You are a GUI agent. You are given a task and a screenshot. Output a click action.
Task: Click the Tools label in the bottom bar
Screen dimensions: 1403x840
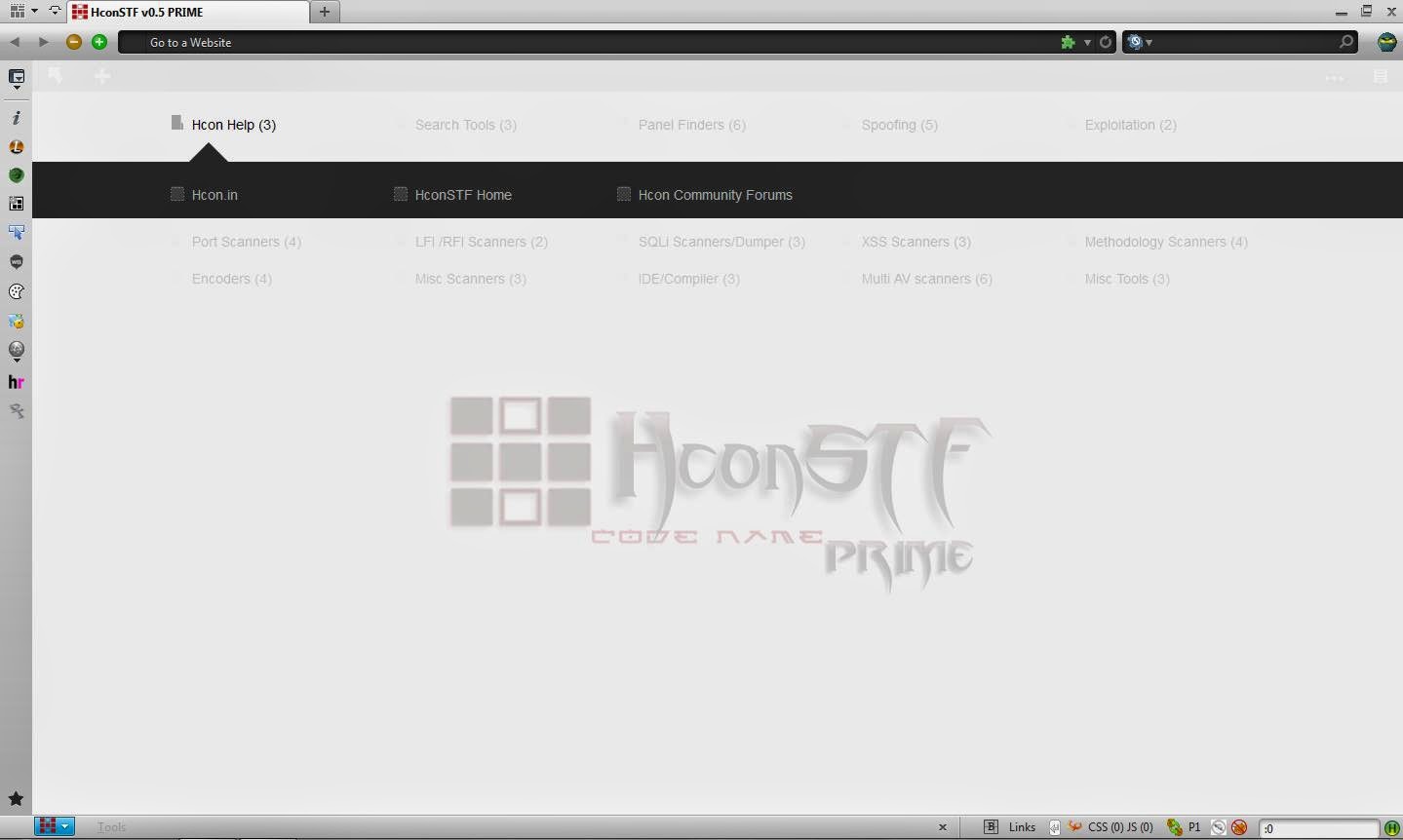(x=111, y=827)
